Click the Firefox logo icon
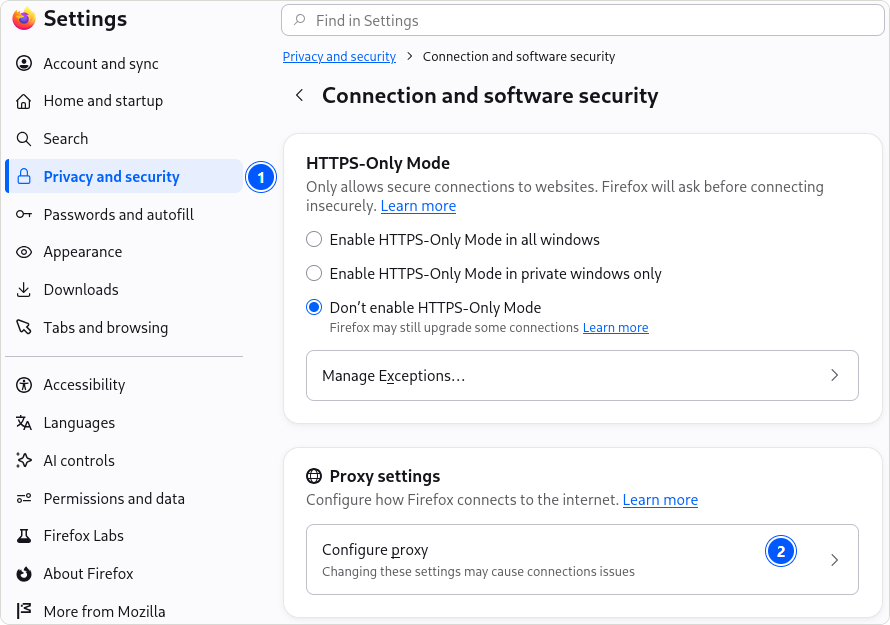This screenshot has height=625, width=890. 24,19
